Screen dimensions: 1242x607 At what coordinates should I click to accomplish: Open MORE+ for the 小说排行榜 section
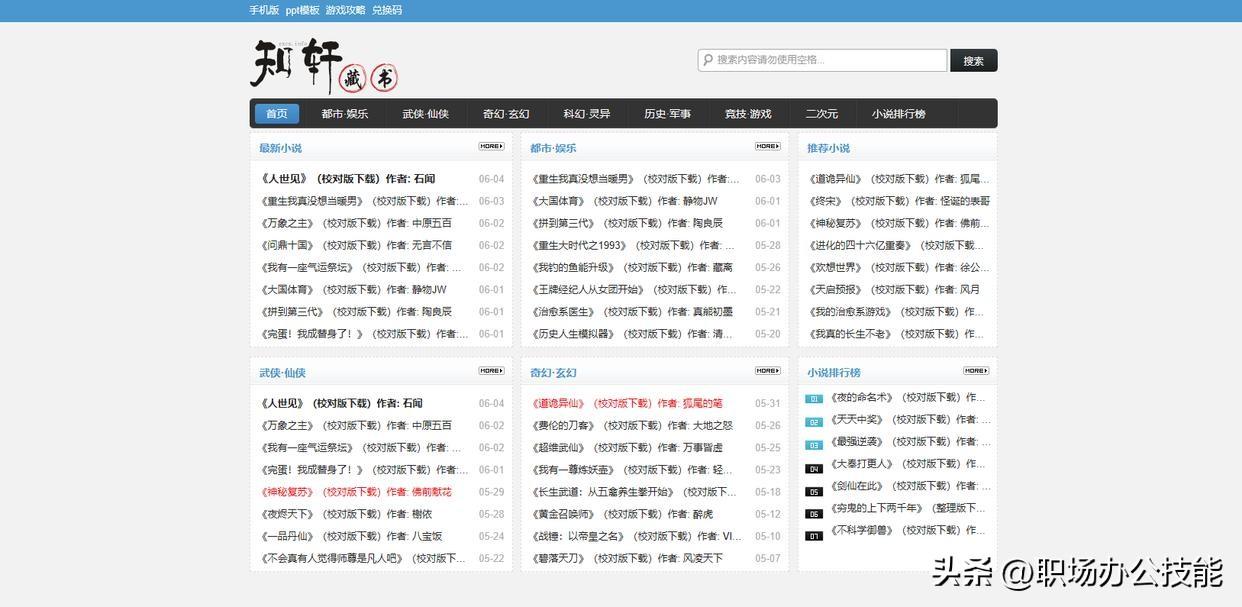tap(975, 369)
